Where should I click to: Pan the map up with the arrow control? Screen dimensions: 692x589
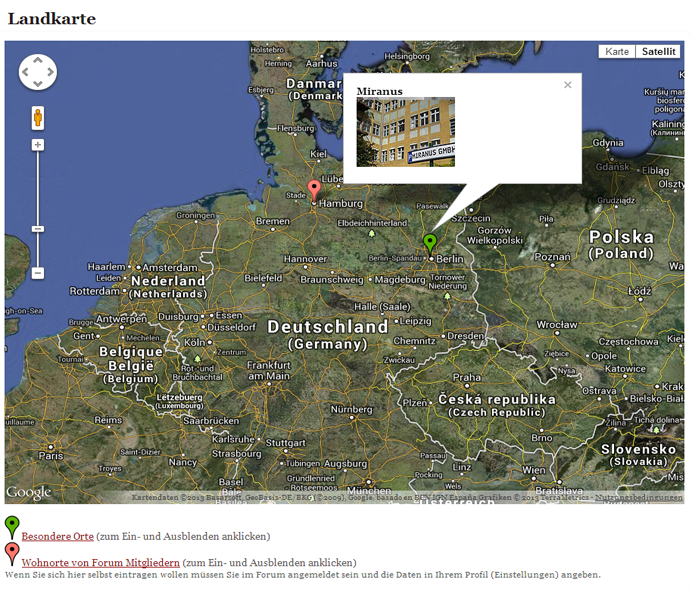point(38,60)
